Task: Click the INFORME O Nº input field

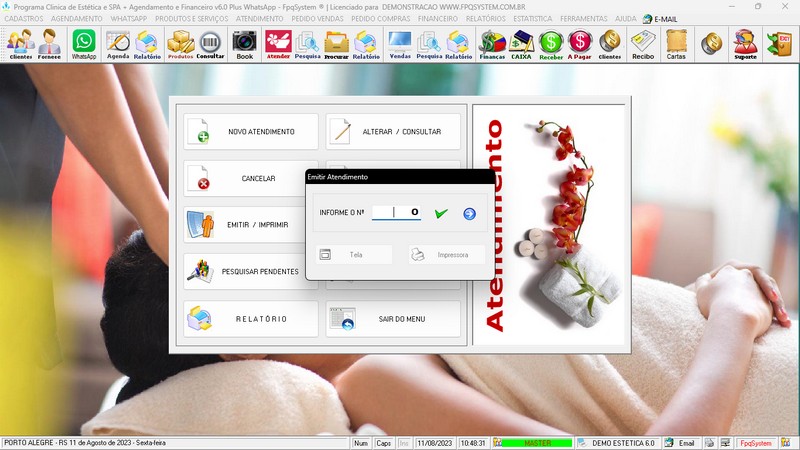Action: point(396,212)
